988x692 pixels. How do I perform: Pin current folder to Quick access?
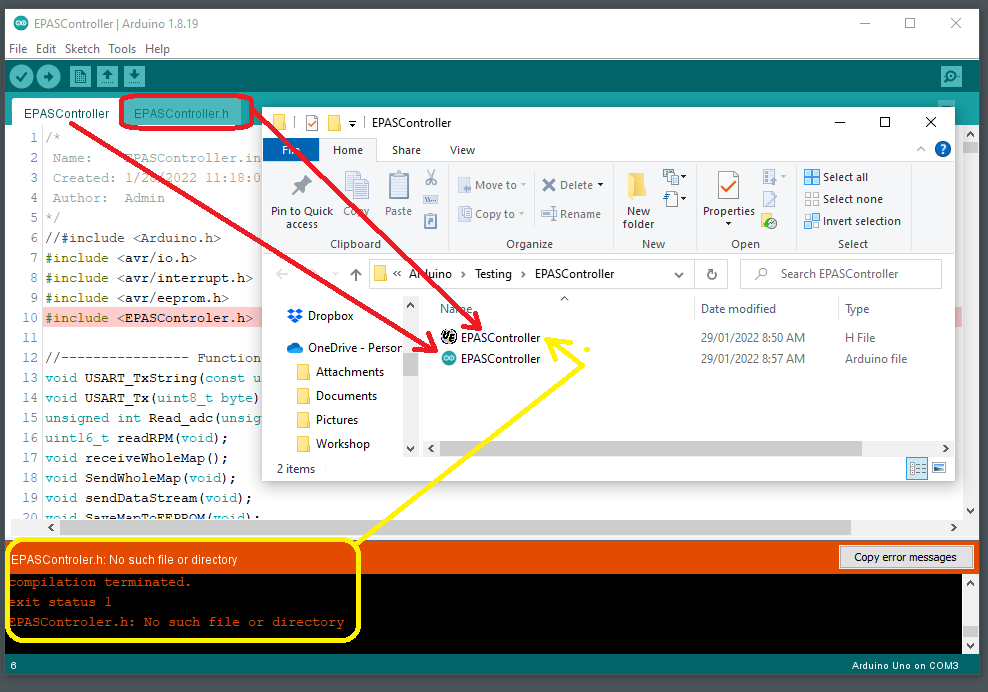tap(301, 200)
